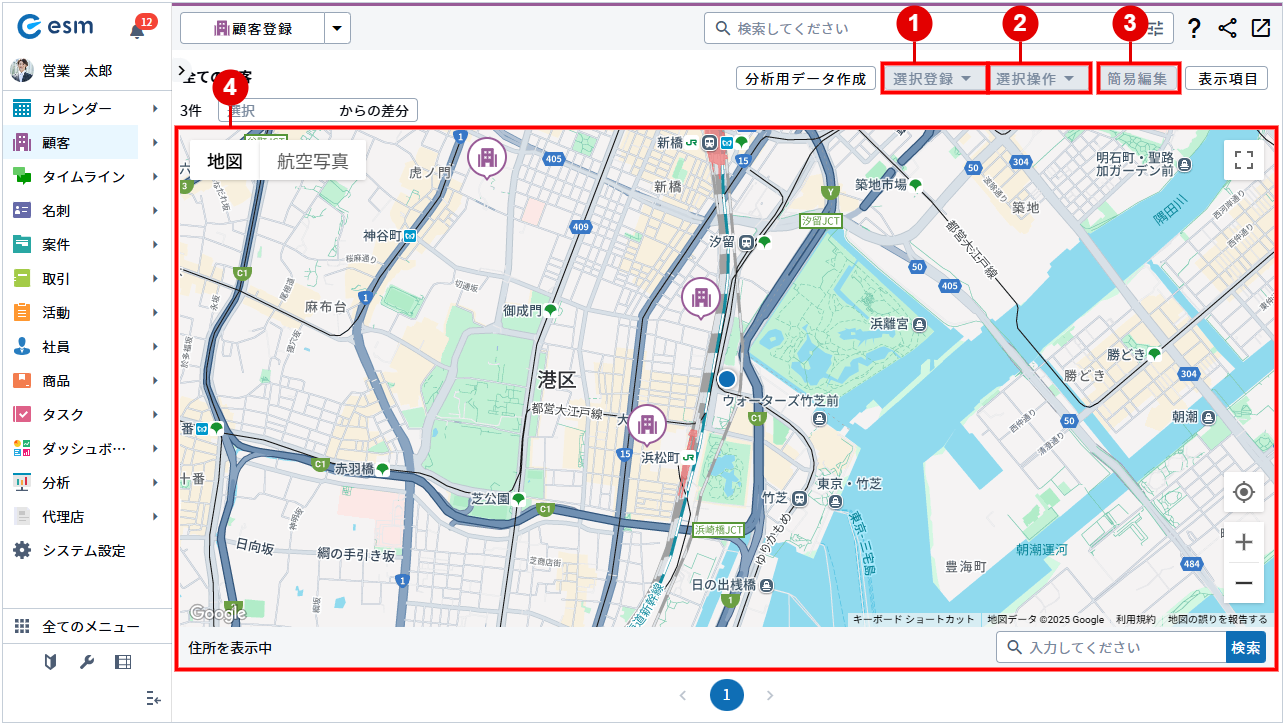Click the ダッシュボード icon in sidebar
The height and width of the screenshot is (724, 1284).
[x=22, y=449]
